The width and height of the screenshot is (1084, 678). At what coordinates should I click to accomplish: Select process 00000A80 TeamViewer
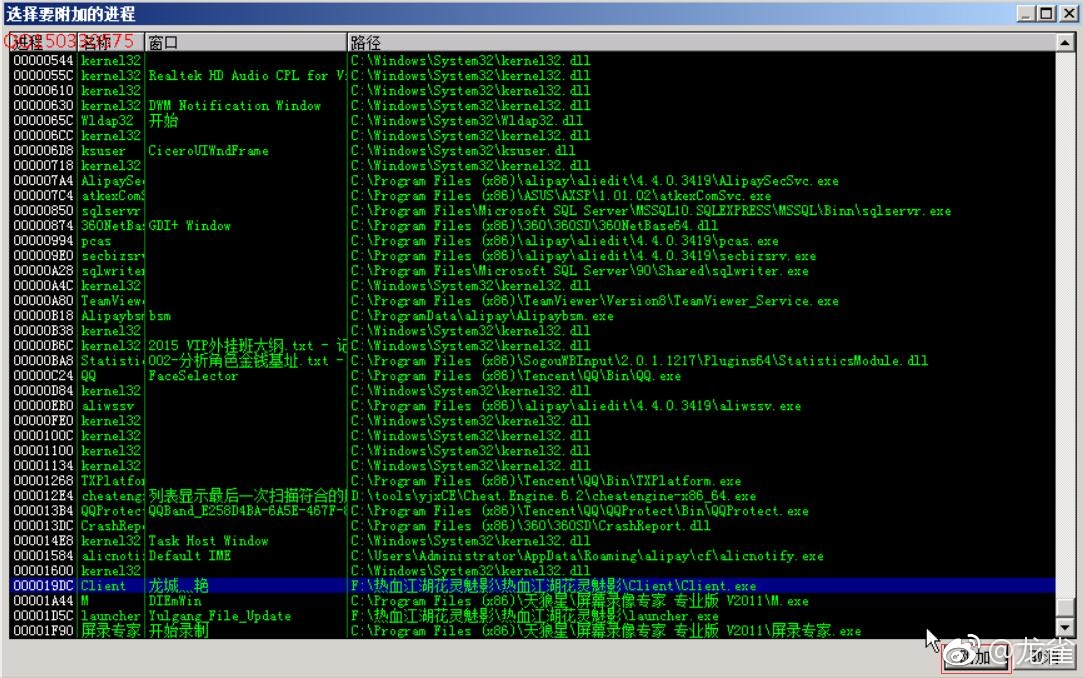pos(533,301)
